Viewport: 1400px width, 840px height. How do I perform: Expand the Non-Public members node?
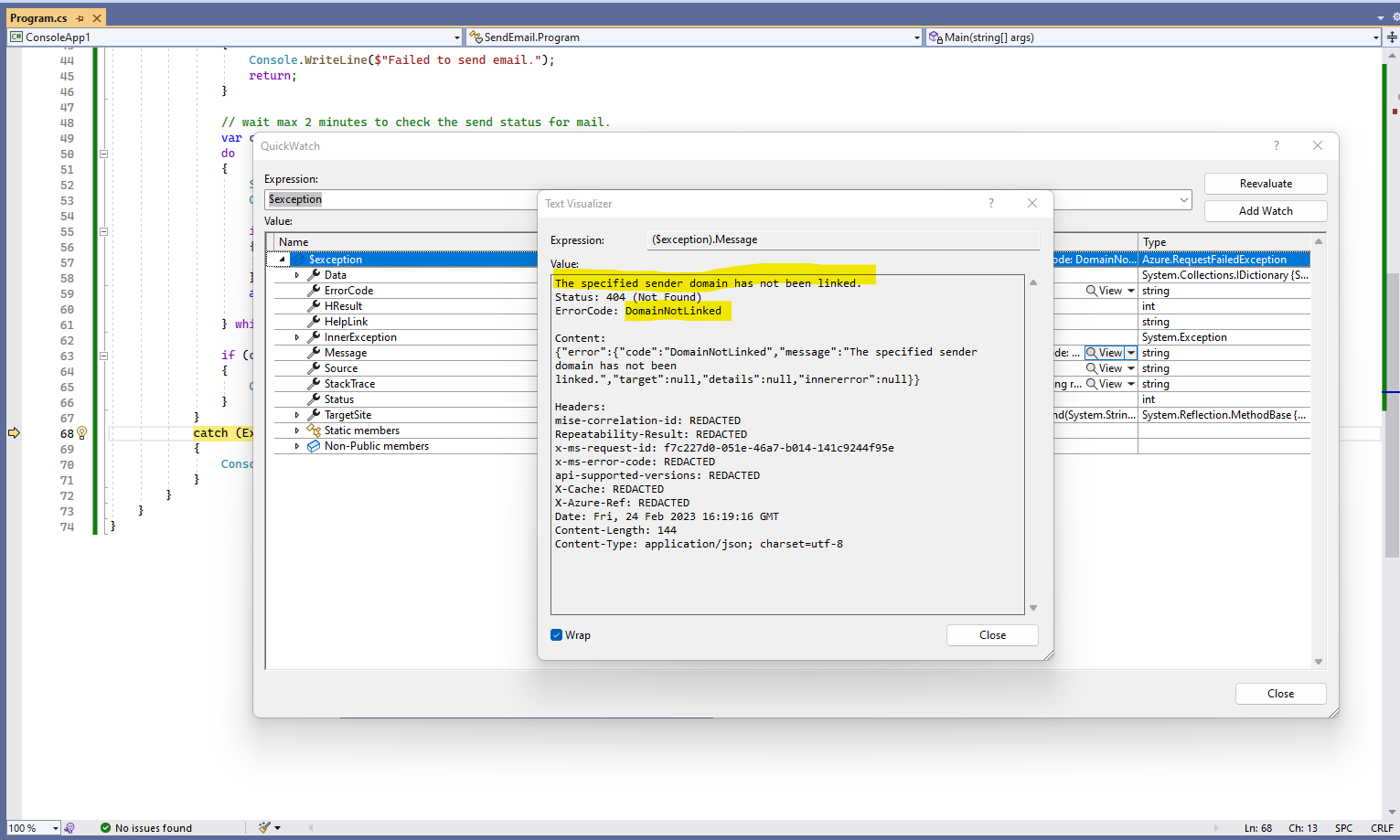[296, 446]
